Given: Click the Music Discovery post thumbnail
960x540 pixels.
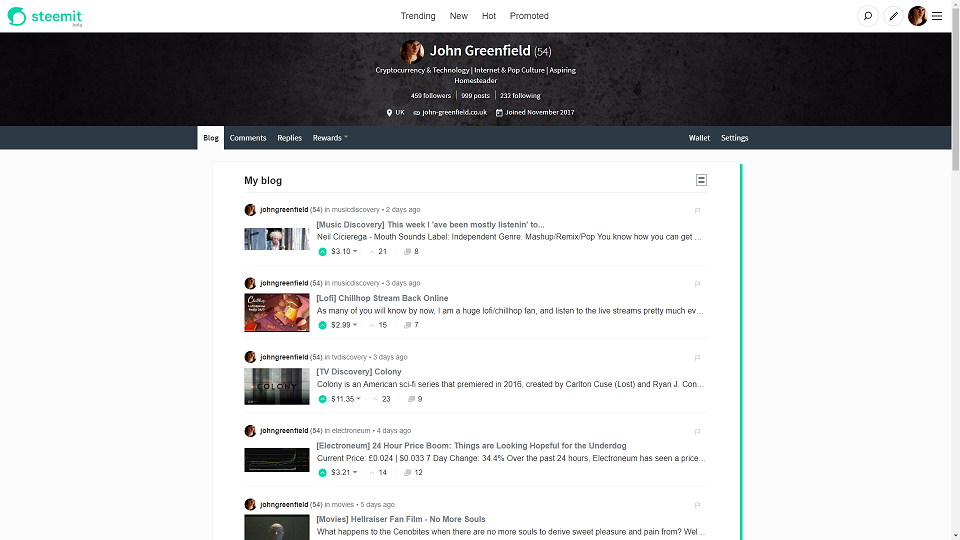Looking at the screenshot, I should click(x=277, y=239).
